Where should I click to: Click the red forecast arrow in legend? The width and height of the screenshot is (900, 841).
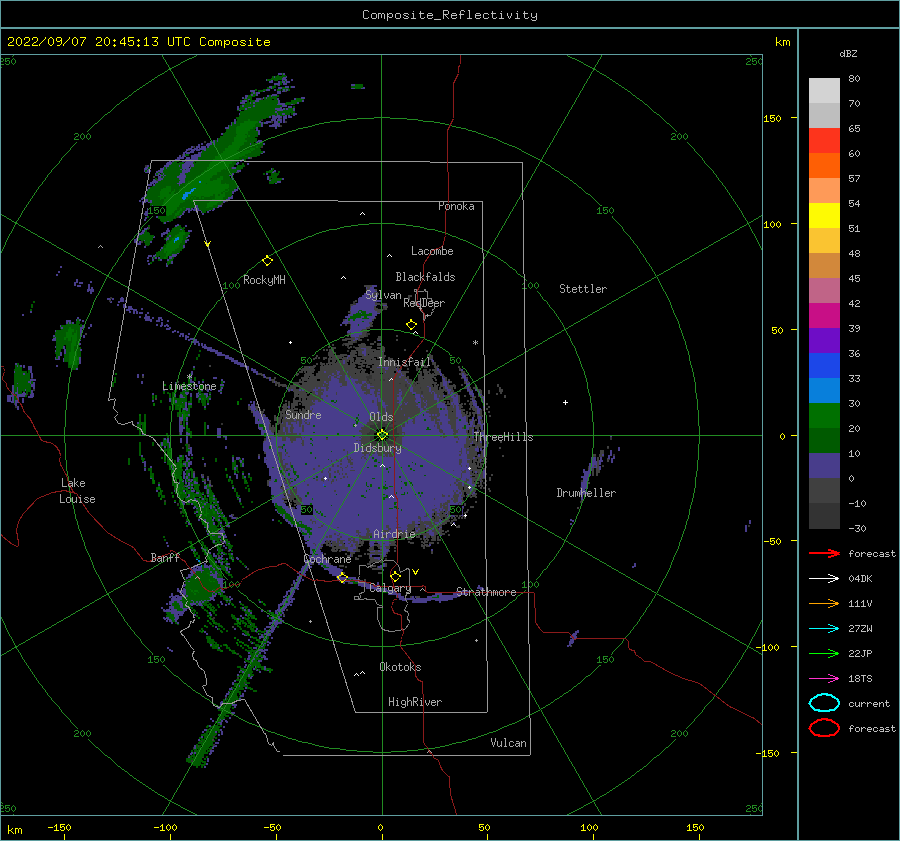824,553
